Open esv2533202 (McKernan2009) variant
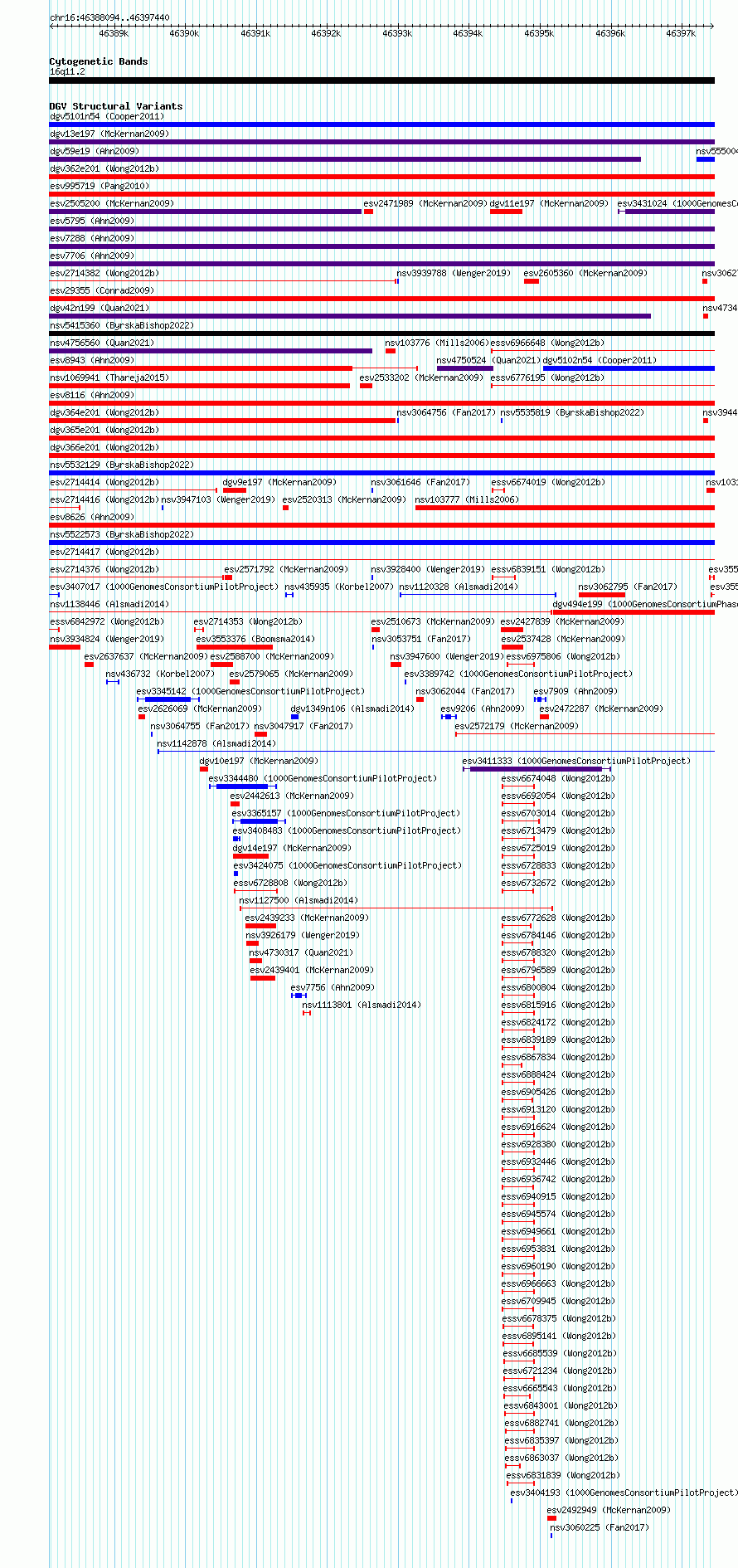Image resolution: width=738 pixels, height=1568 pixels. 421,378
